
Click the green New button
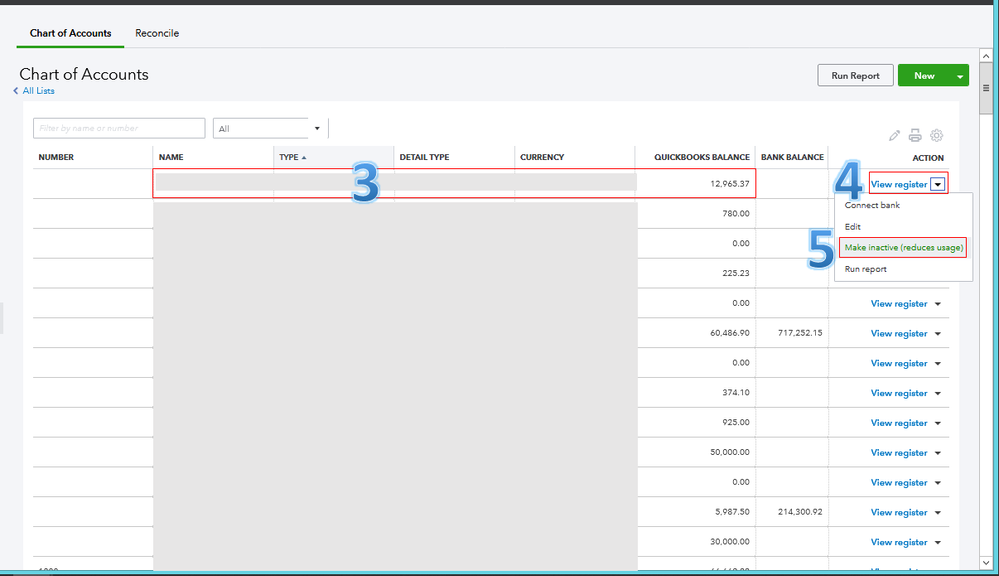(x=924, y=76)
